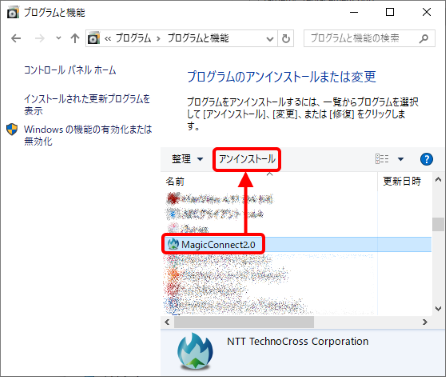Open the 整理 menu
Screen dimensions: 446x377
[x=187, y=159]
